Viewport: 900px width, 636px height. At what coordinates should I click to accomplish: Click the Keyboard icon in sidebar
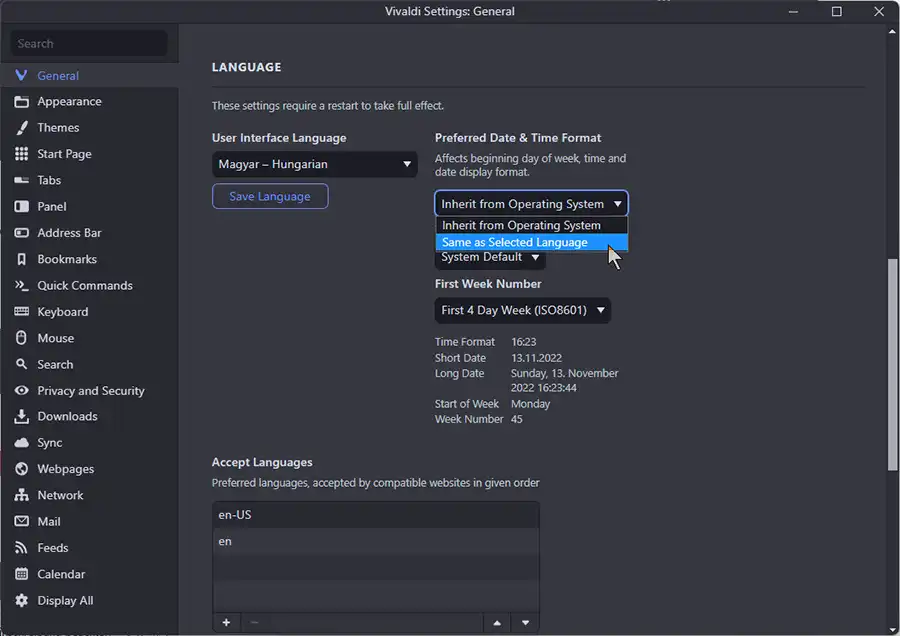tap(21, 312)
